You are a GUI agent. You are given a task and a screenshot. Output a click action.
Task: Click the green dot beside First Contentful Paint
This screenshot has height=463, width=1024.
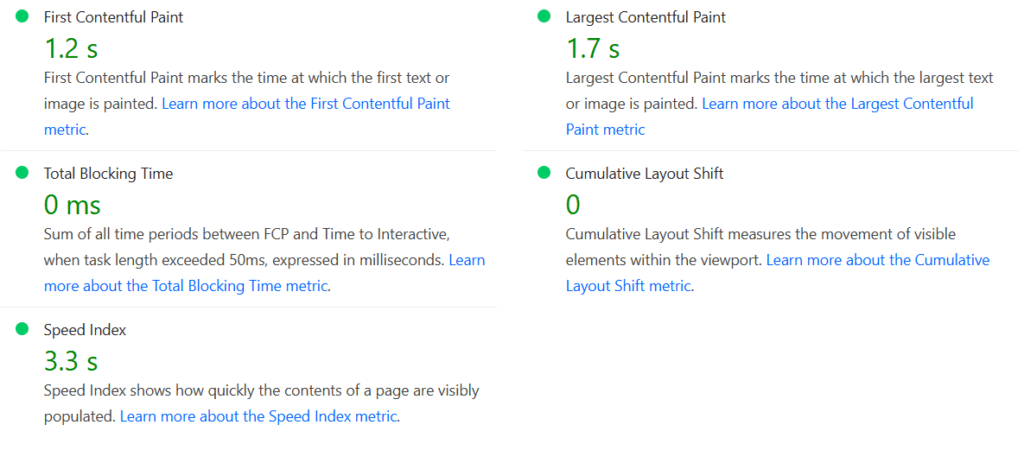tap(22, 17)
